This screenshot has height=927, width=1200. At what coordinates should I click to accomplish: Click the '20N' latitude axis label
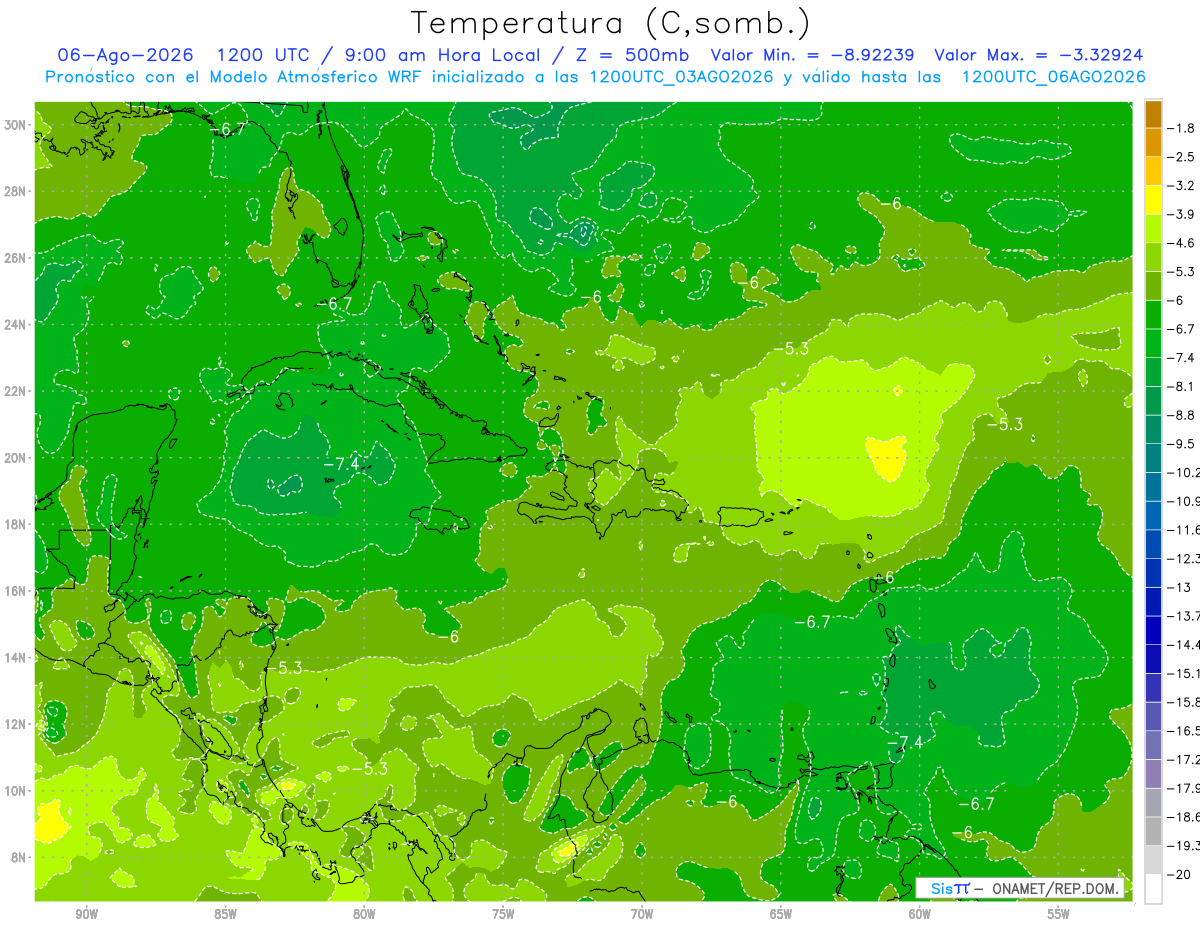17,458
